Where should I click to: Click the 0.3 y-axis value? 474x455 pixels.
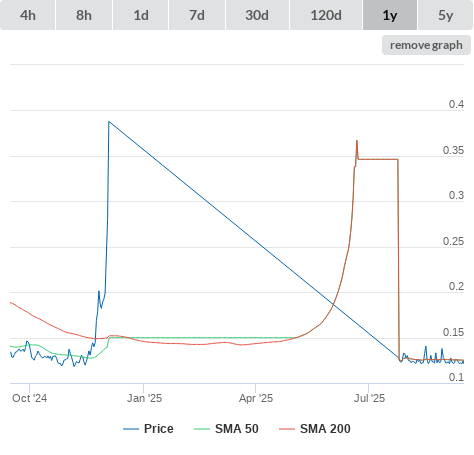pos(456,195)
